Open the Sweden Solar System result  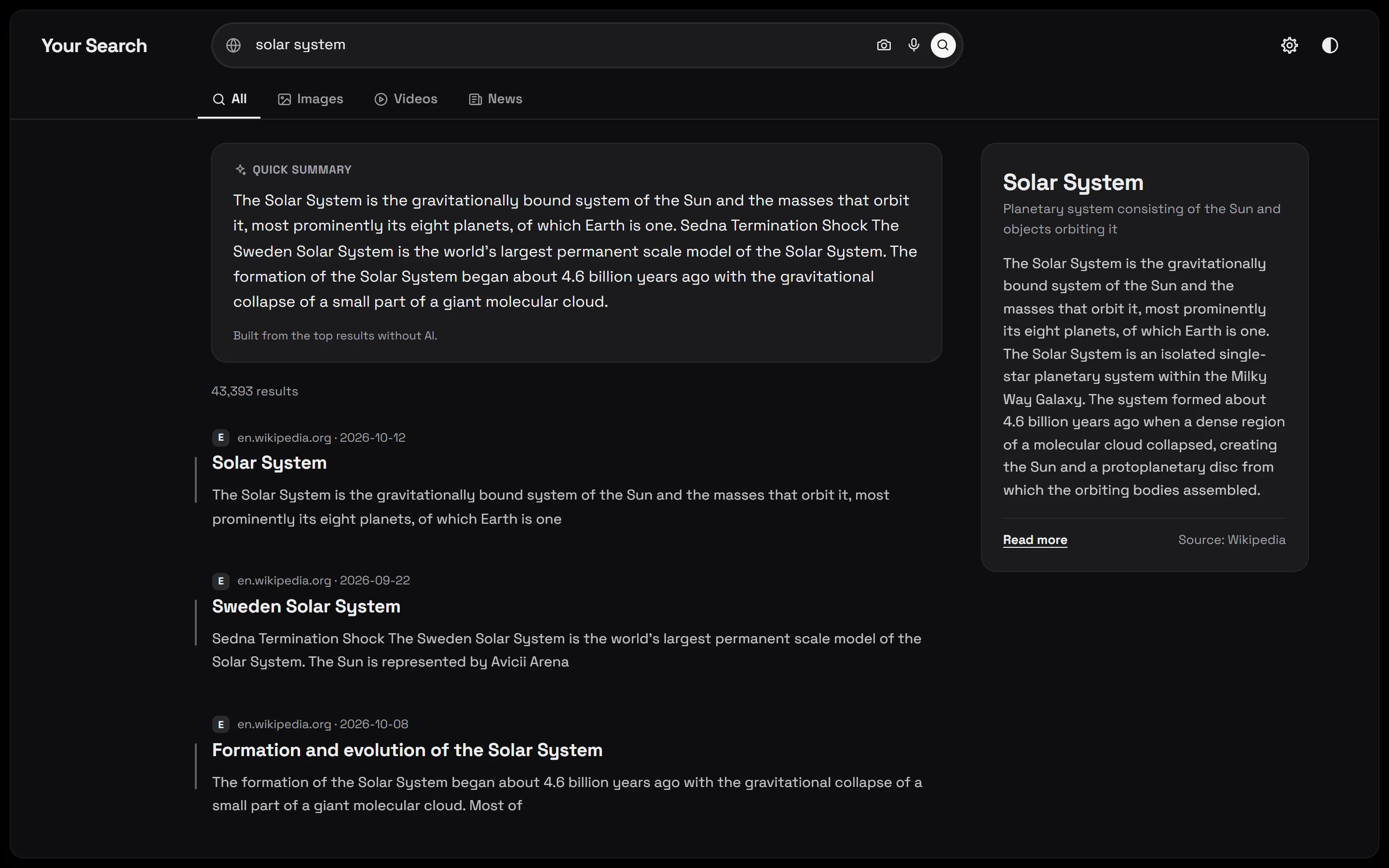307,606
